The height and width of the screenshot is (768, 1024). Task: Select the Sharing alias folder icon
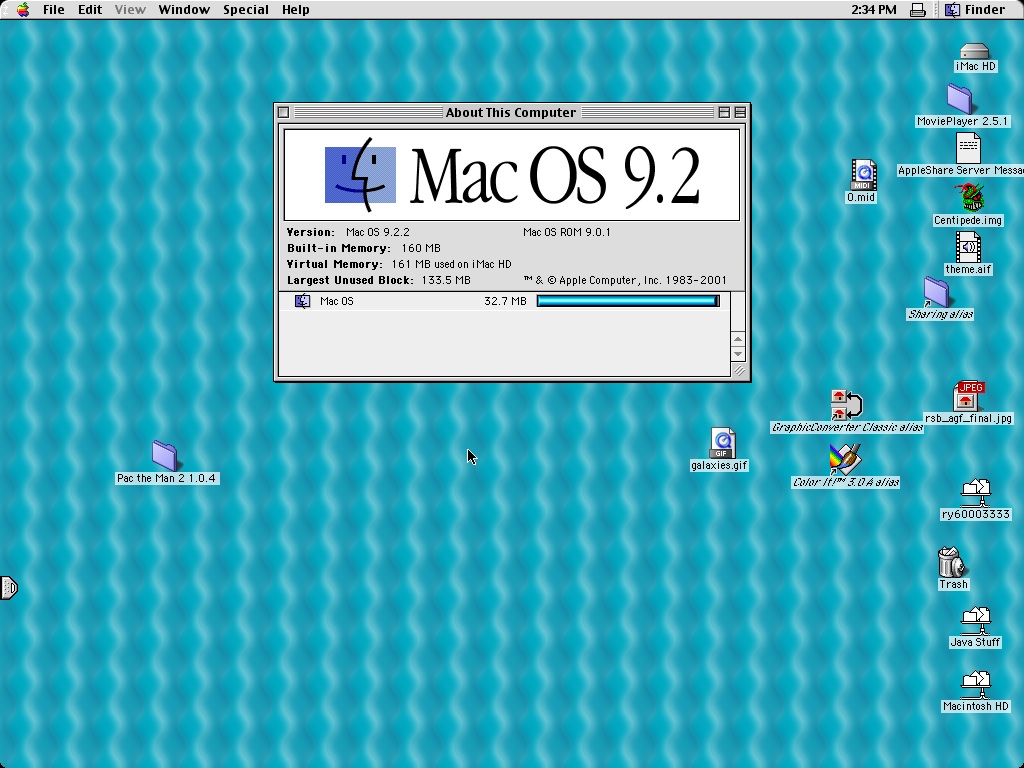(x=936, y=292)
